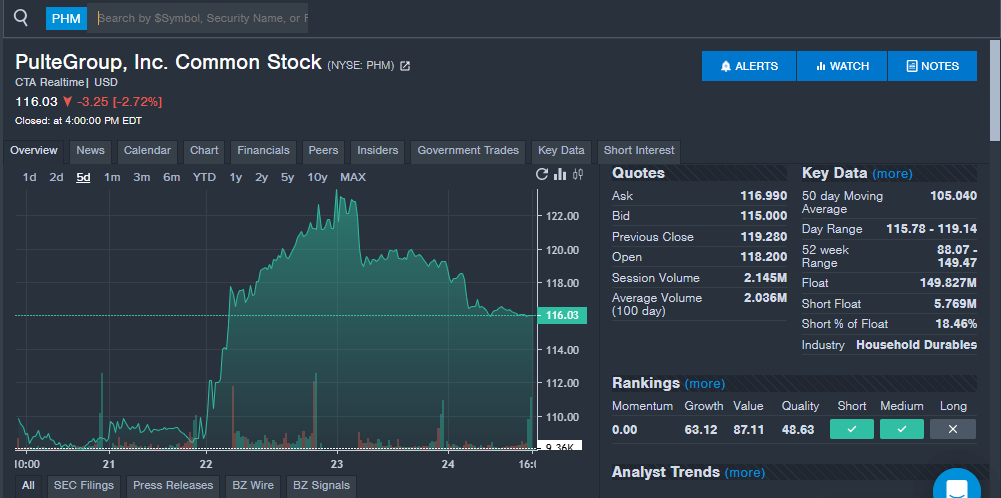
Task: Click the Rankings (more) link
Action: (x=705, y=384)
